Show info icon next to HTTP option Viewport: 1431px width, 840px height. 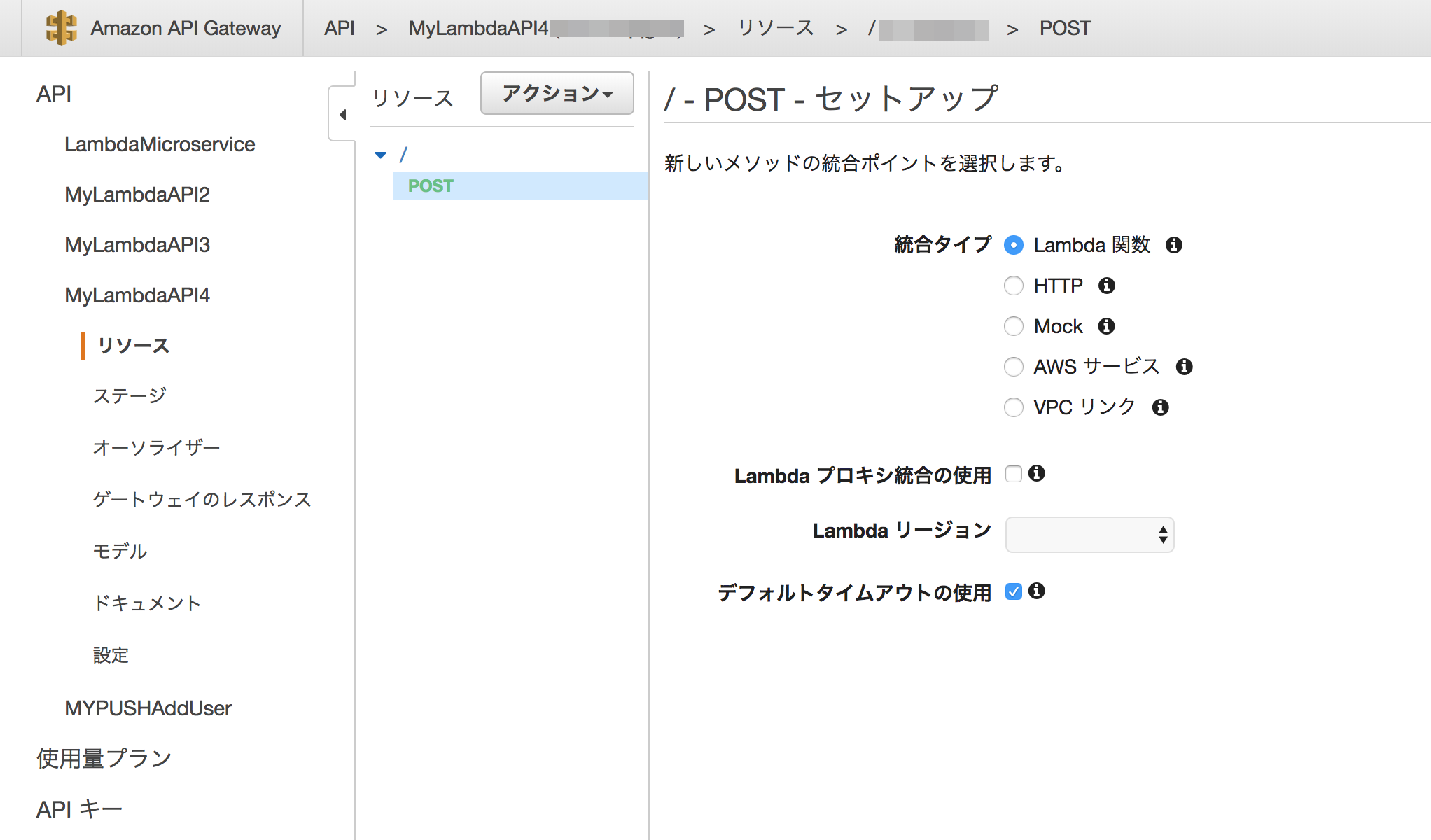[1107, 286]
